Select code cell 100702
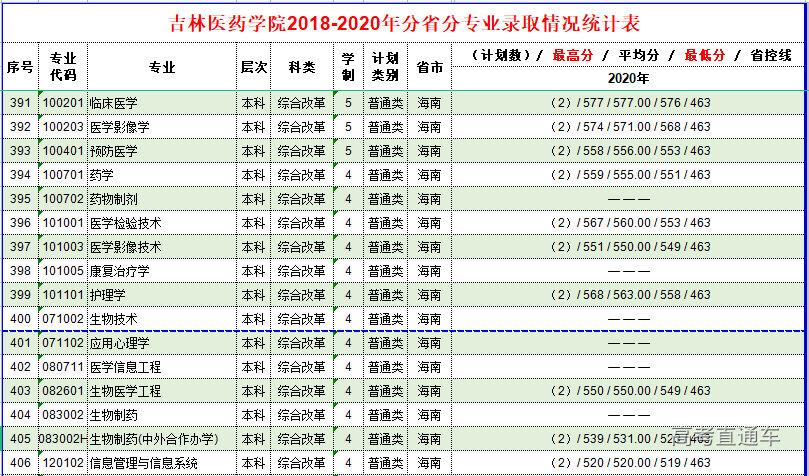Screen dimensions: 809x476 (x=63, y=199)
